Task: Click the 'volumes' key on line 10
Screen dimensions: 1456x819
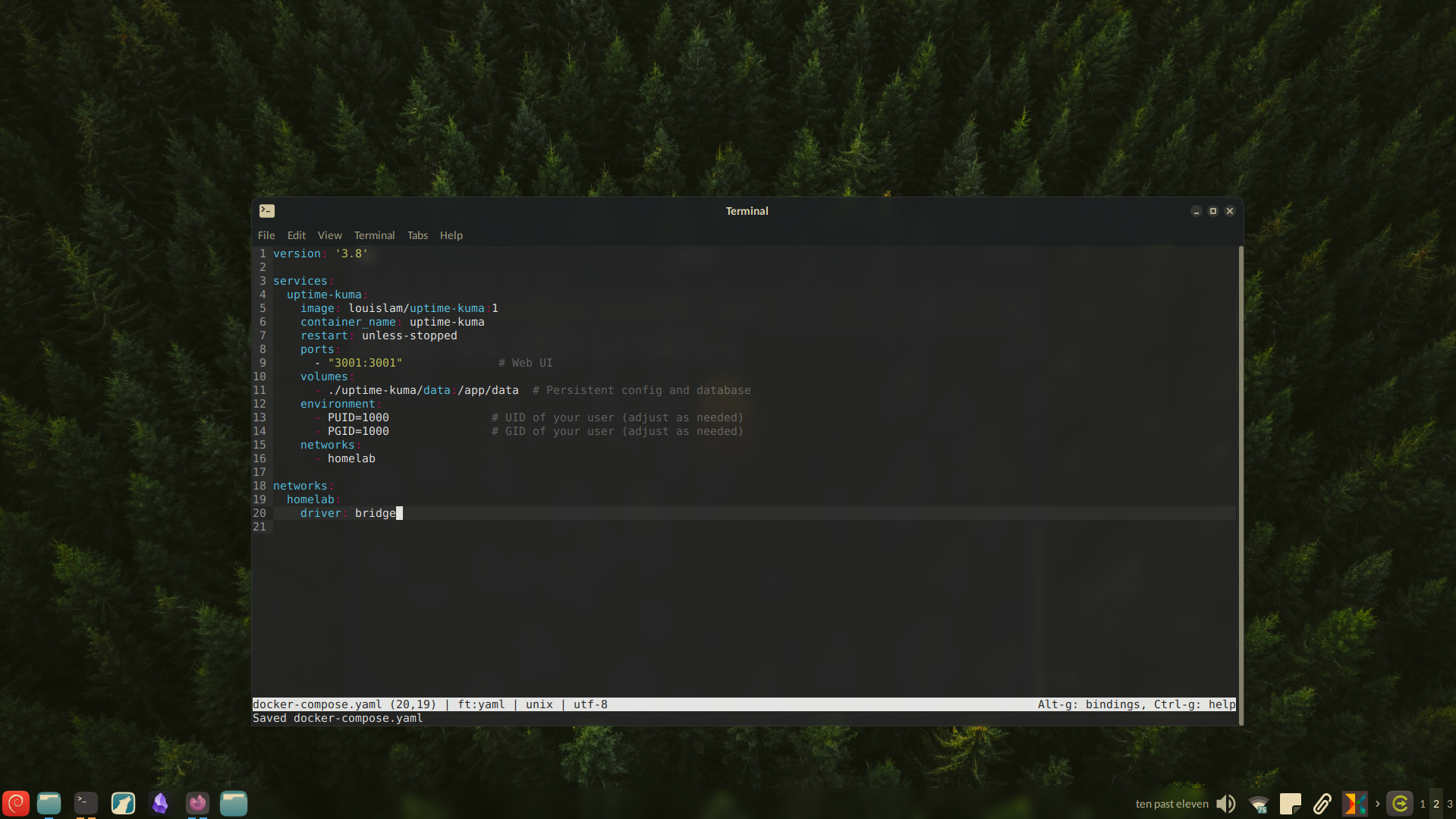Action: point(324,376)
